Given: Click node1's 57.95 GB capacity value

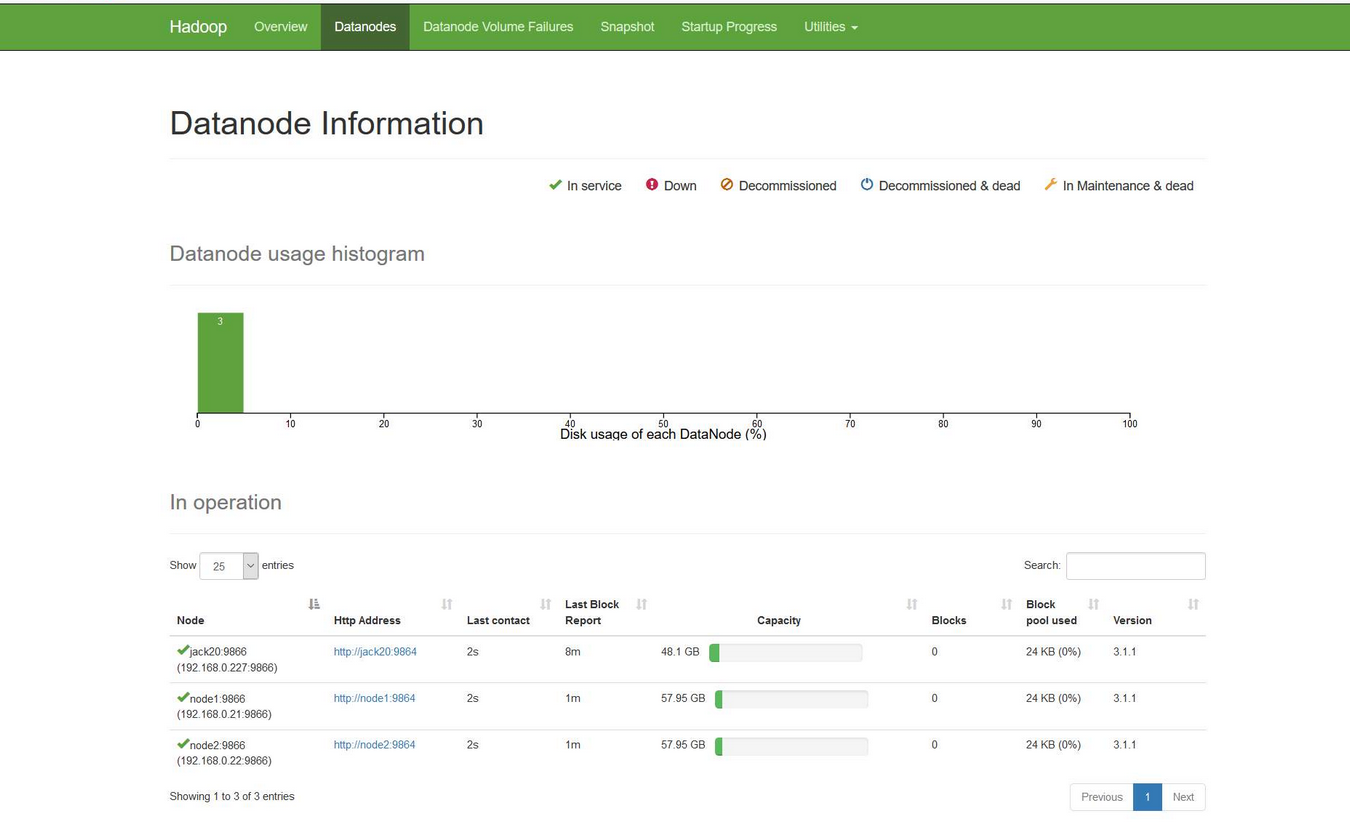Looking at the screenshot, I should (x=683, y=698).
